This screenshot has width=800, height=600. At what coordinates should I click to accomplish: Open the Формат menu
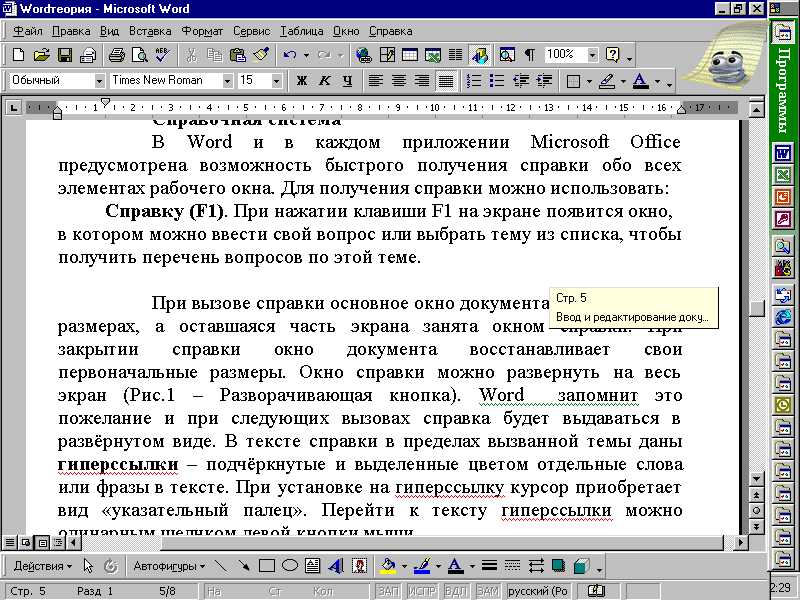(x=203, y=31)
